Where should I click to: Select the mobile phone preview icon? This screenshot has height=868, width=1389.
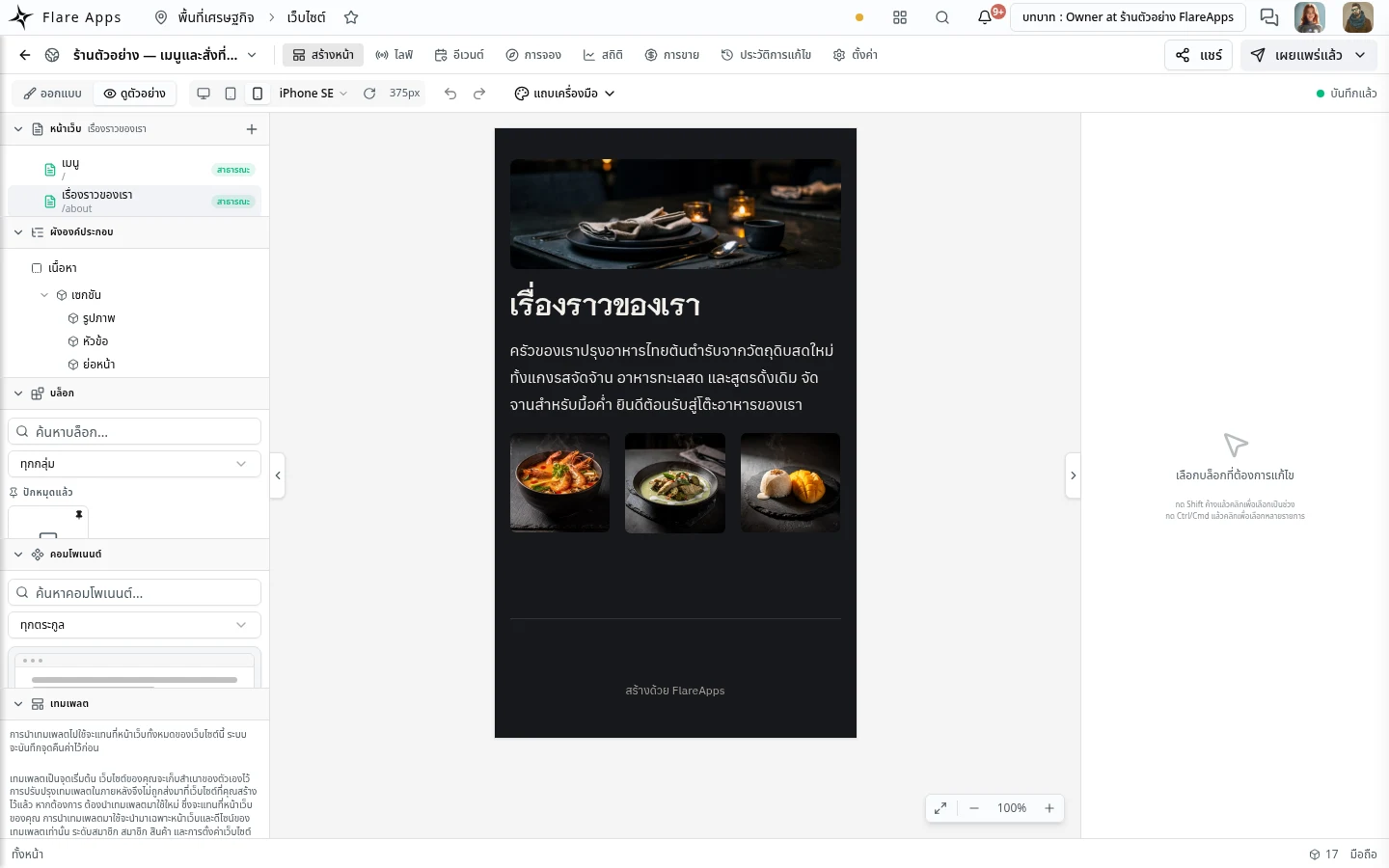[x=258, y=94]
